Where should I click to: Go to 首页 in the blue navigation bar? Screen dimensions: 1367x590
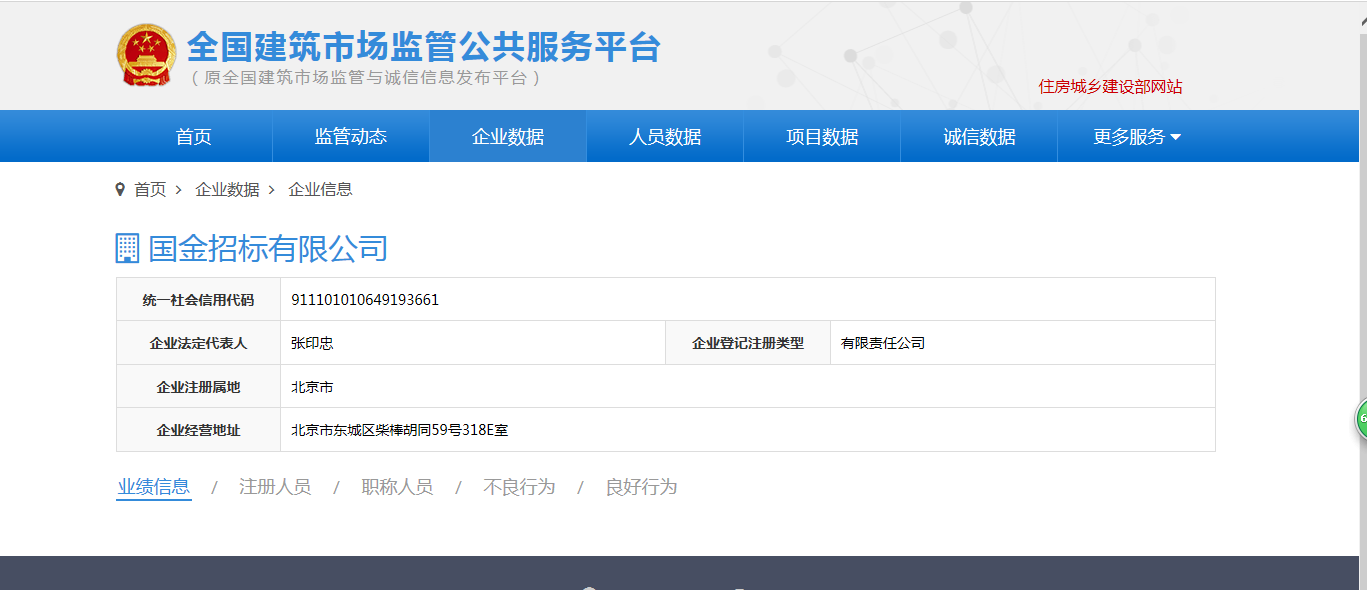(194, 137)
